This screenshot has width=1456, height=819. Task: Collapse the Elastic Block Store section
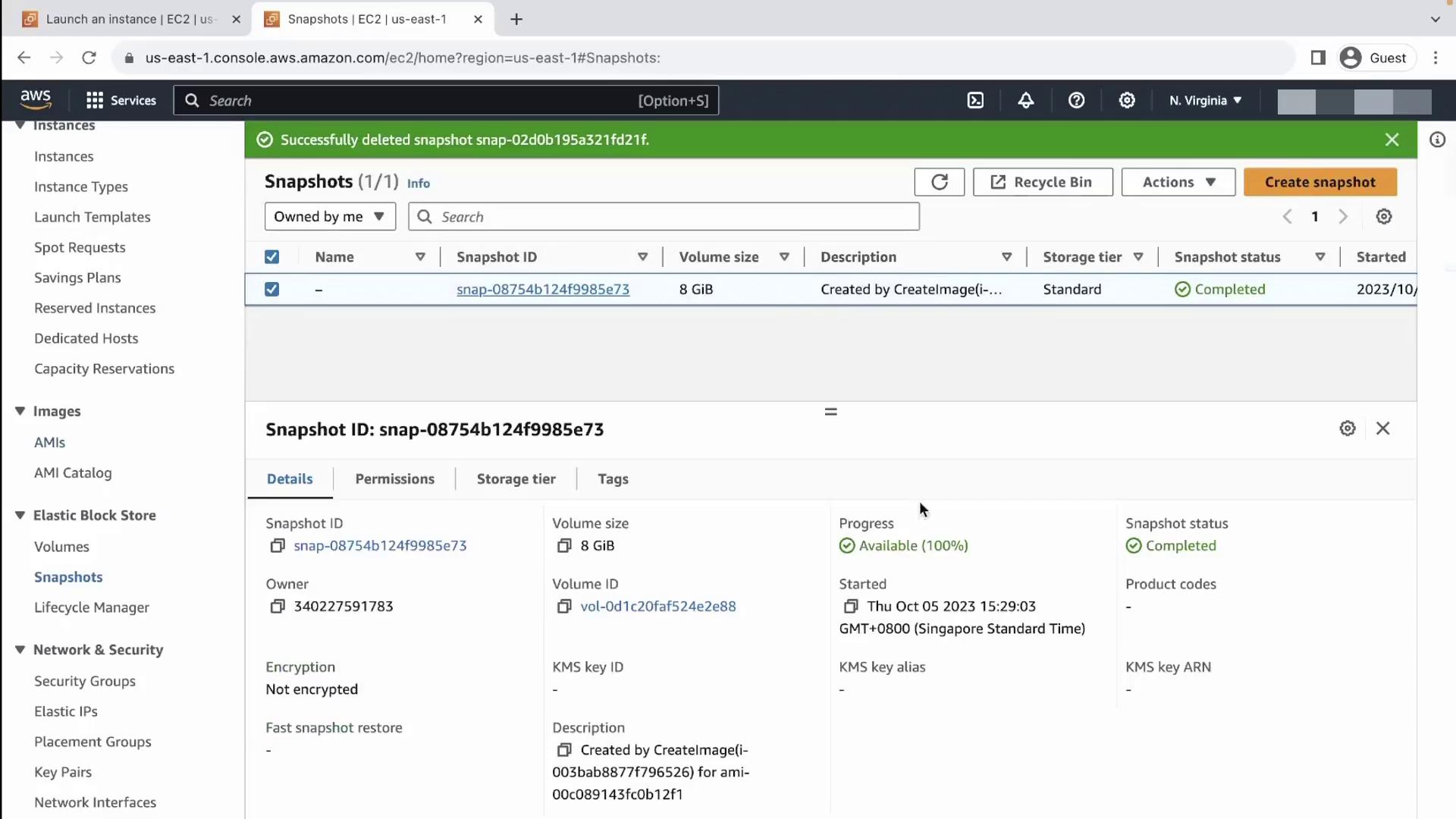pyautogui.click(x=20, y=516)
